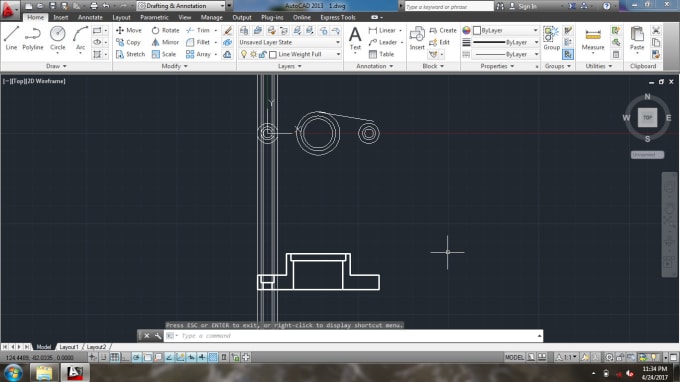Insert a Table annotation
Screen dimensions: 680x382
pyautogui.click(x=381, y=54)
